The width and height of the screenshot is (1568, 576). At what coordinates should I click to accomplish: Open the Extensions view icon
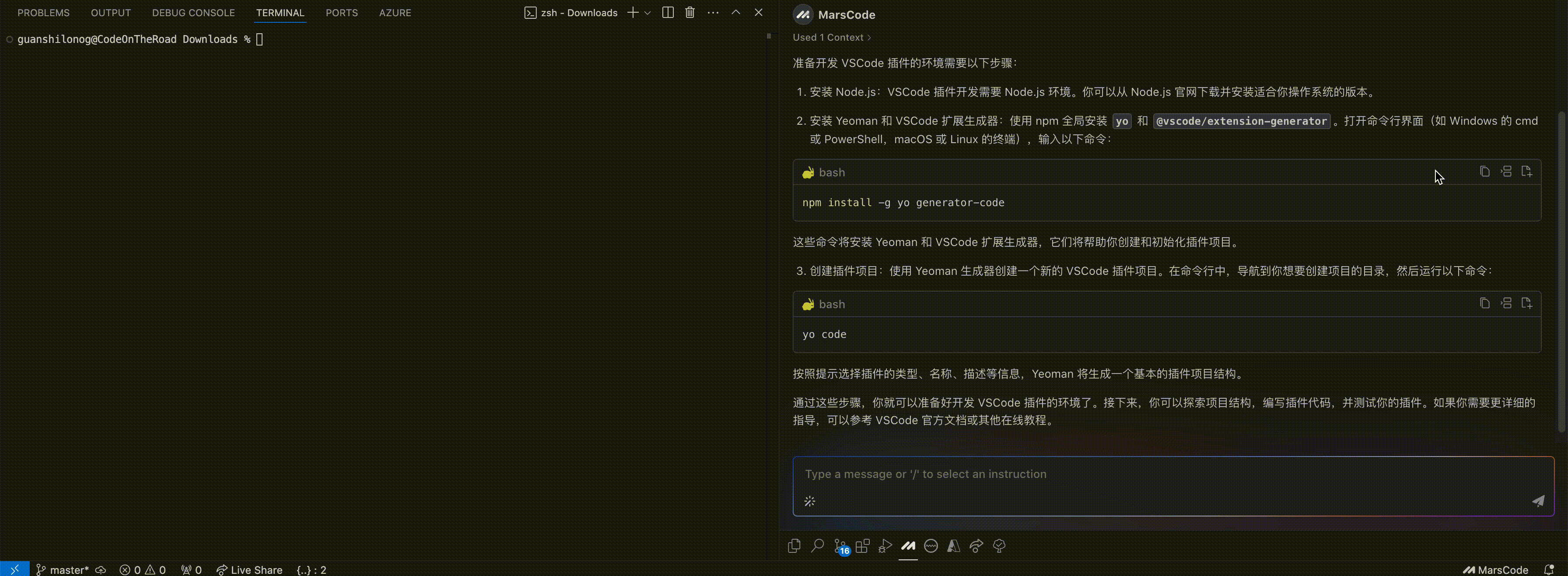coord(862,546)
